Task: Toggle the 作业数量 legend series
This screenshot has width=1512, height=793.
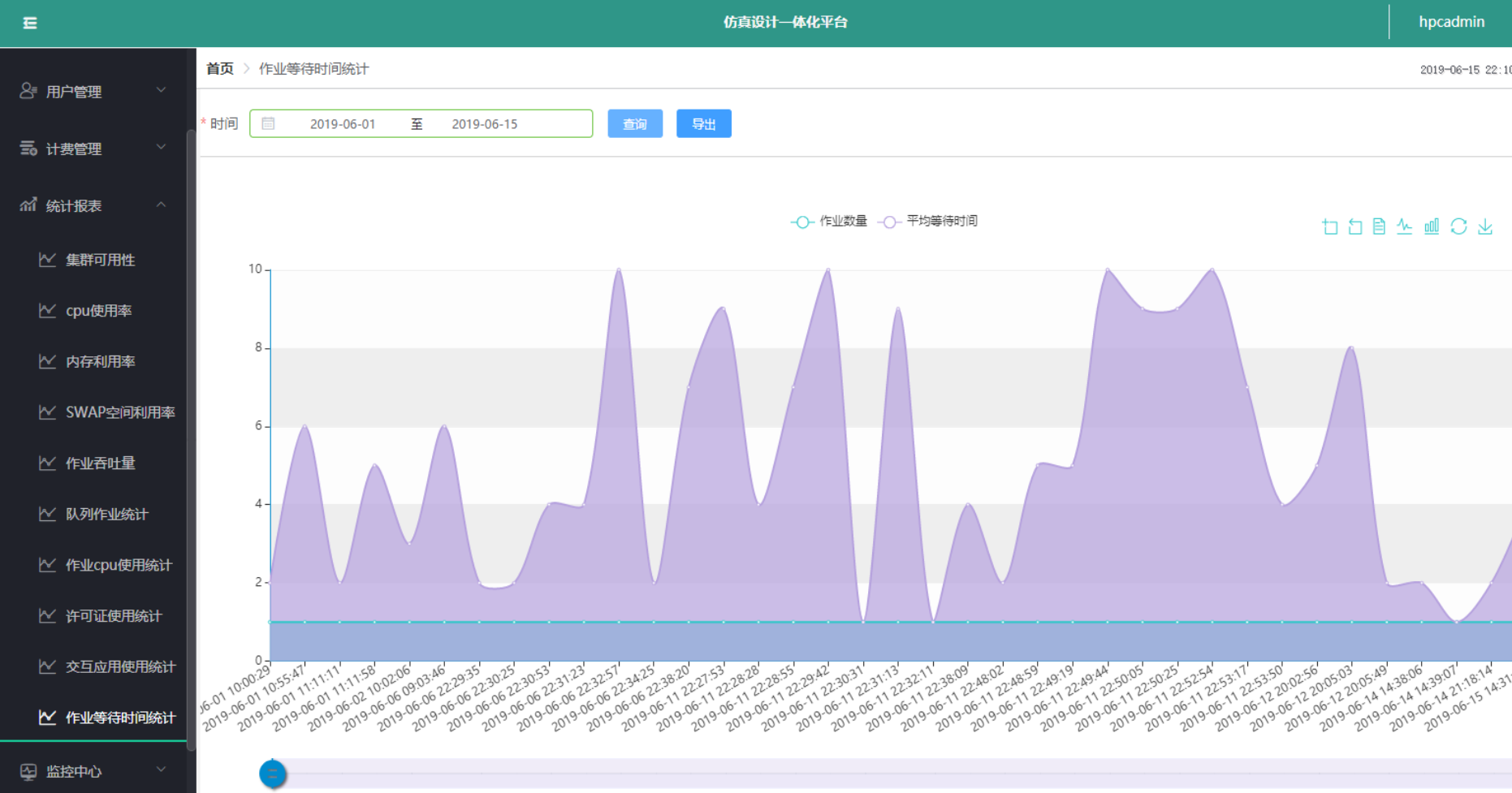Action: (829, 222)
